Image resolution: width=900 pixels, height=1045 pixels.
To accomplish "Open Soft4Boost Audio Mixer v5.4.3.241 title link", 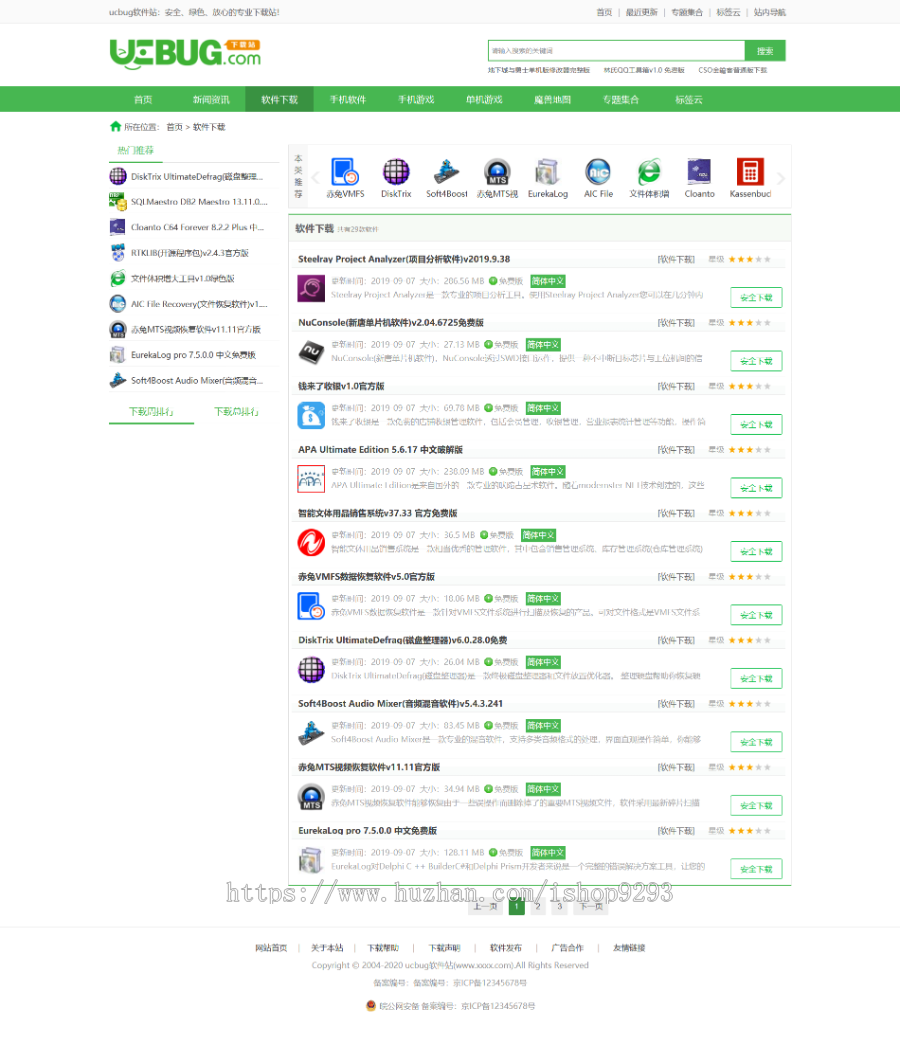I will 400,704.
